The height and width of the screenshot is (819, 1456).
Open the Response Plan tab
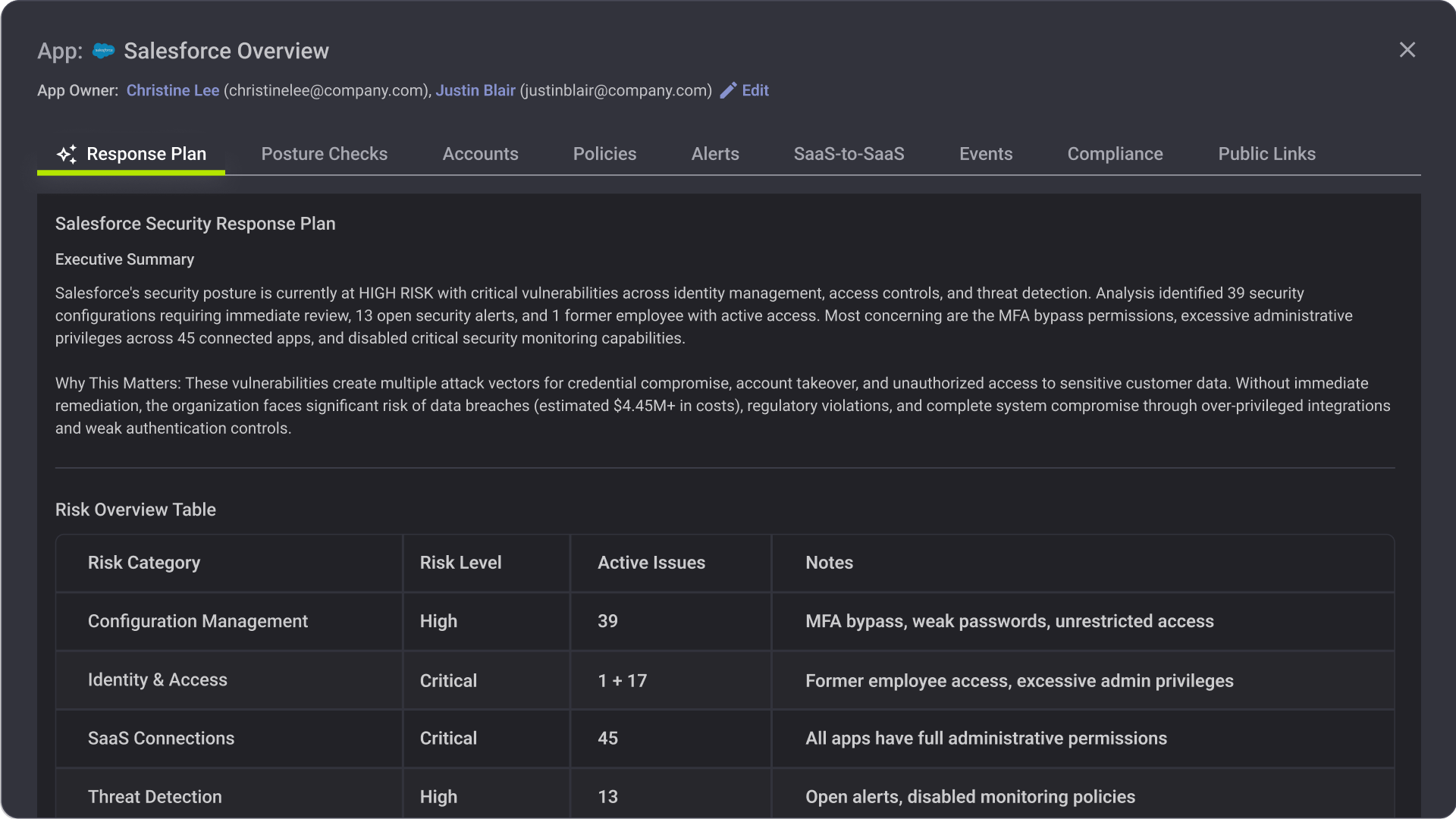coord(131,154)
